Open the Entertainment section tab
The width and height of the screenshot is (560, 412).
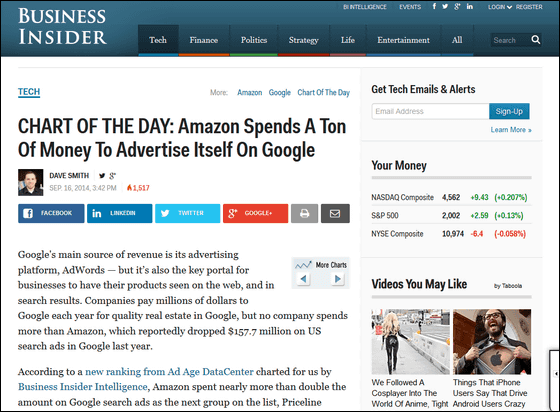coord(404,40)
